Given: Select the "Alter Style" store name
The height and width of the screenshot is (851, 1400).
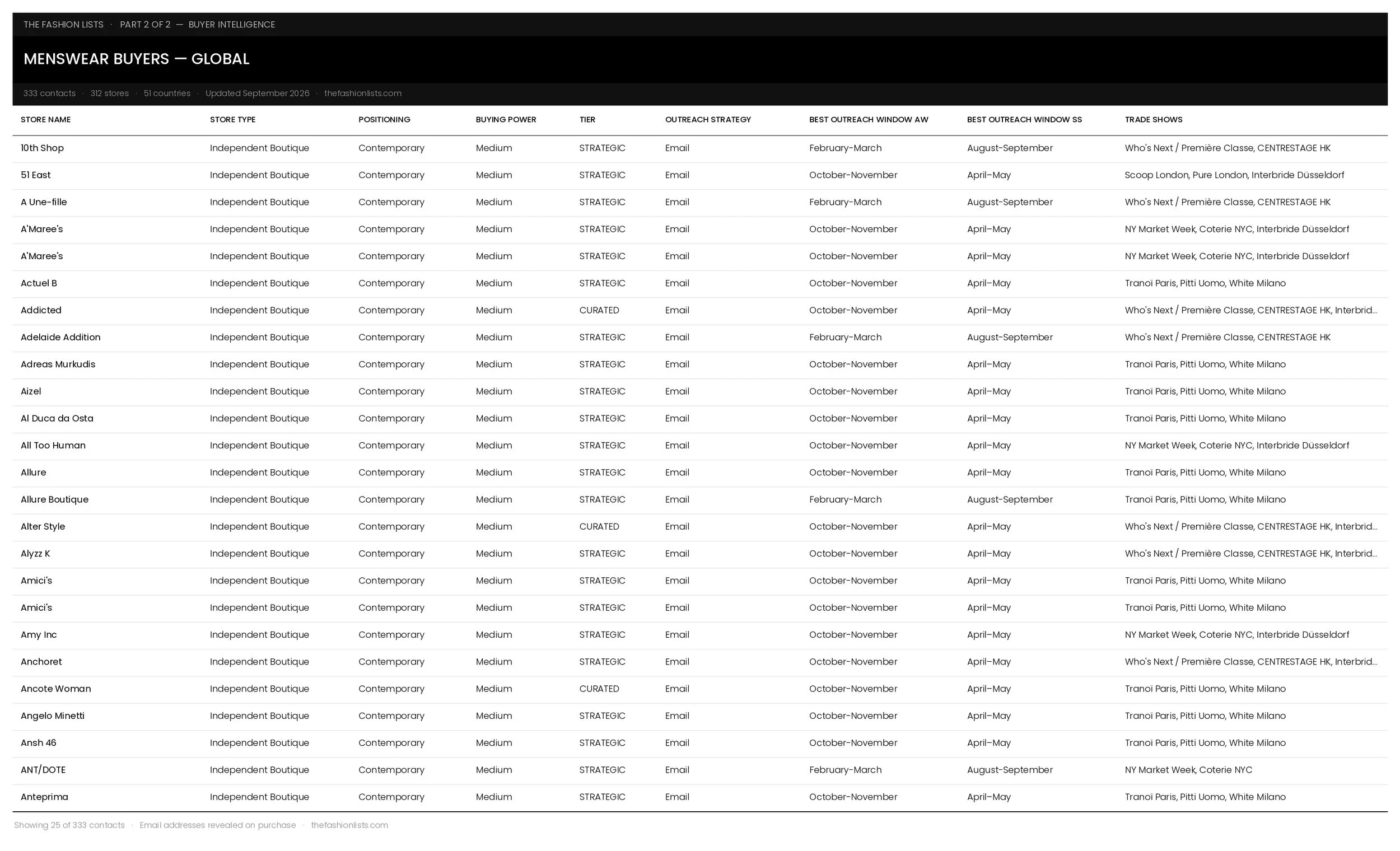Looking at the screenshot, I should click(x=43, y=526).
